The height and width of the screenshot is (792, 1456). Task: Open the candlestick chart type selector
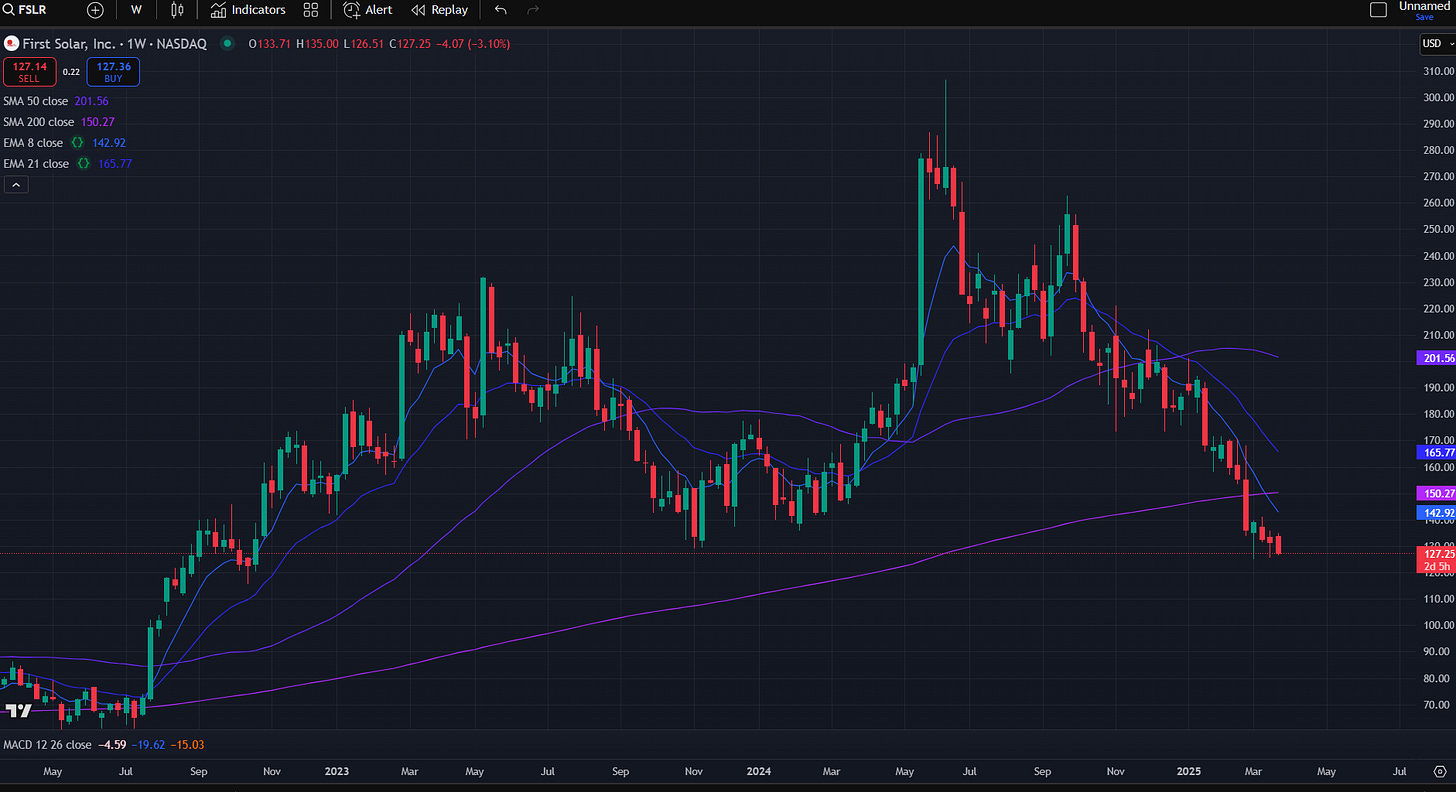tap(178, 10)
